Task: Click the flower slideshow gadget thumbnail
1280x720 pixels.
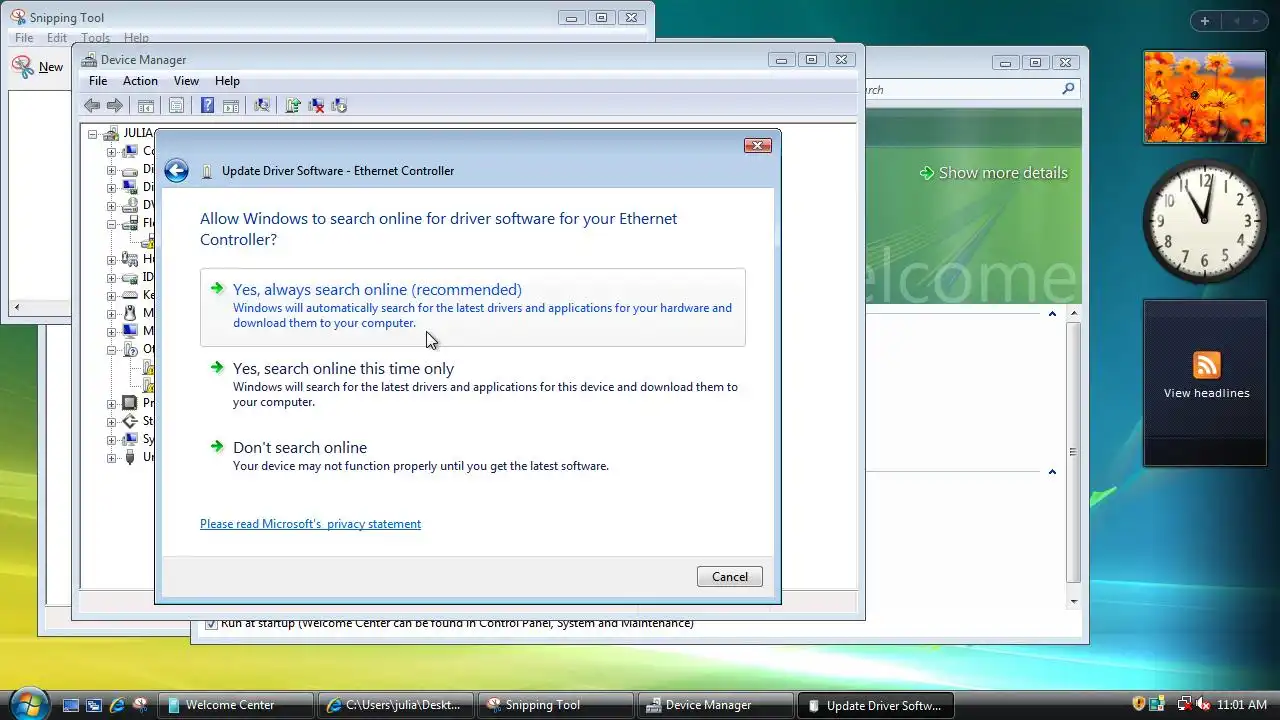Action: [1204, 97]
